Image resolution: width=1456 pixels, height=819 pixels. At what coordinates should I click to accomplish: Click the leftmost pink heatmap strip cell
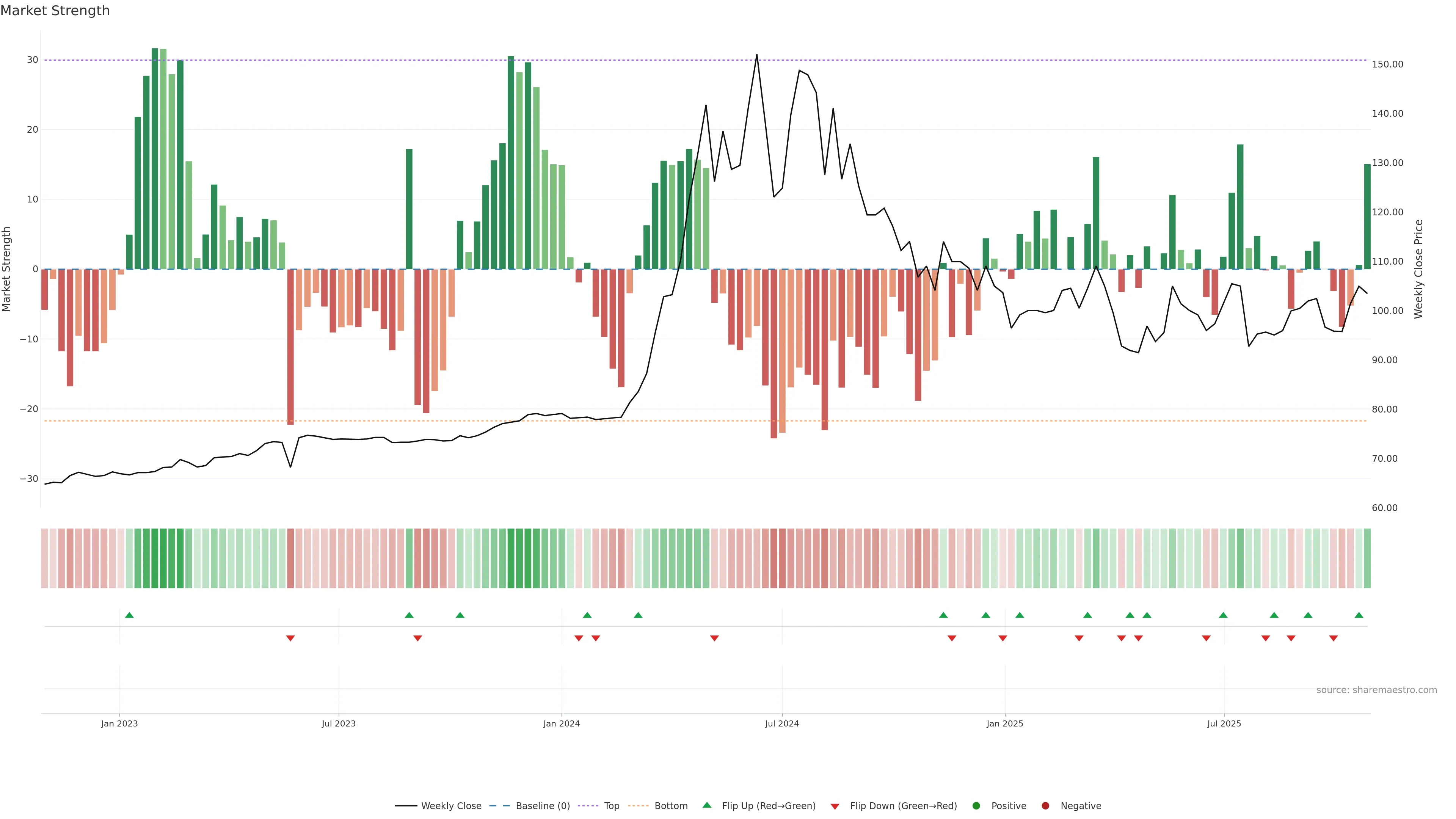tap(45, 559)
